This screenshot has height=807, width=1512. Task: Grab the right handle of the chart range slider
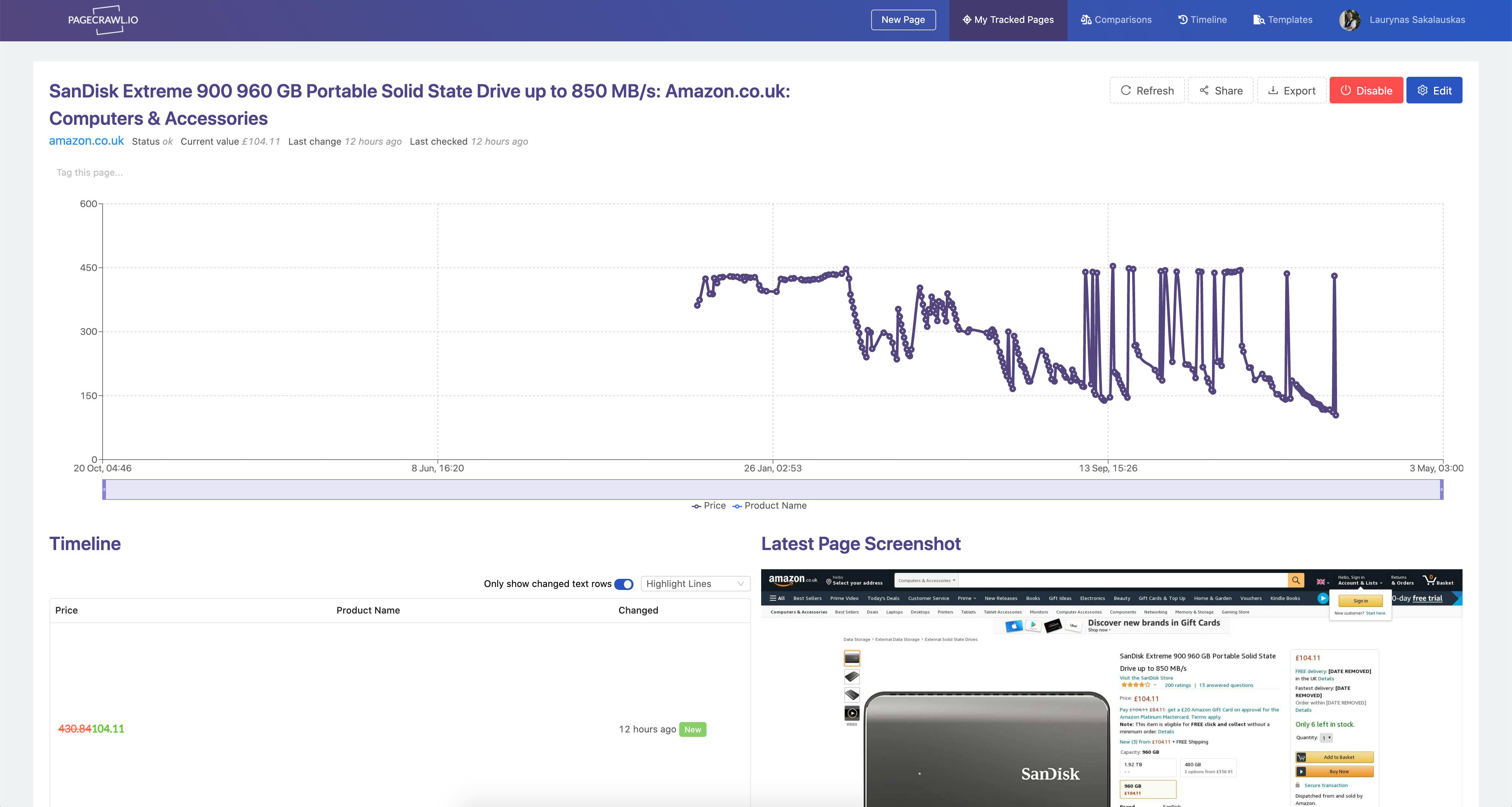[x=1441, y=490]
